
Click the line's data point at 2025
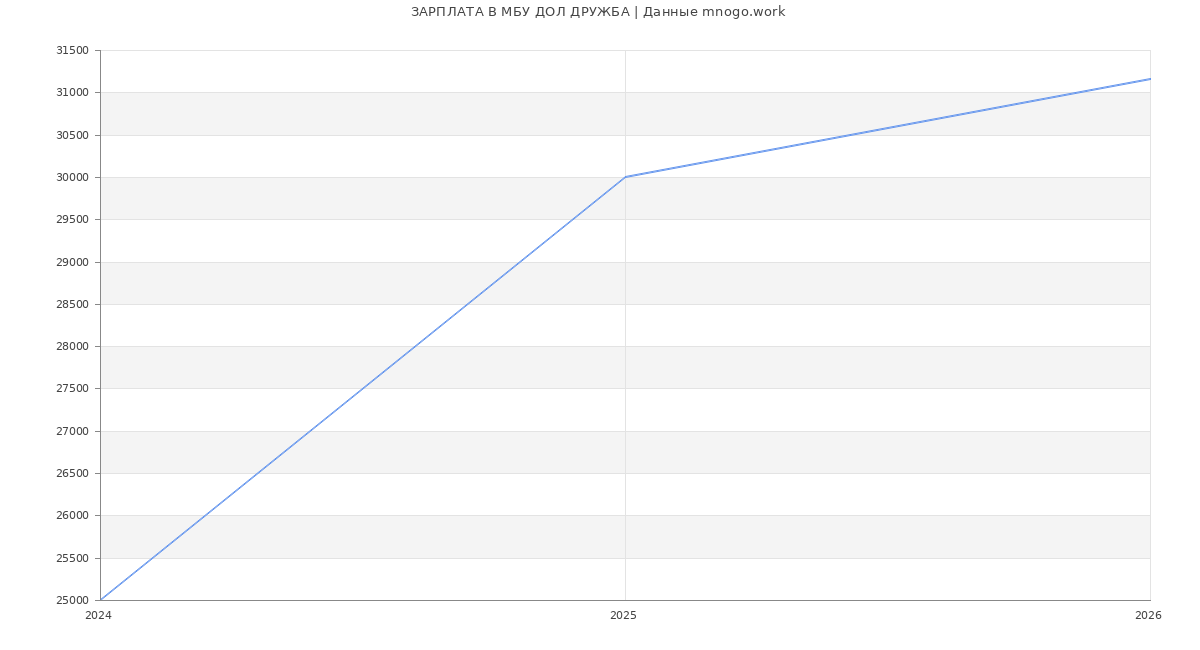coord(625,177)
